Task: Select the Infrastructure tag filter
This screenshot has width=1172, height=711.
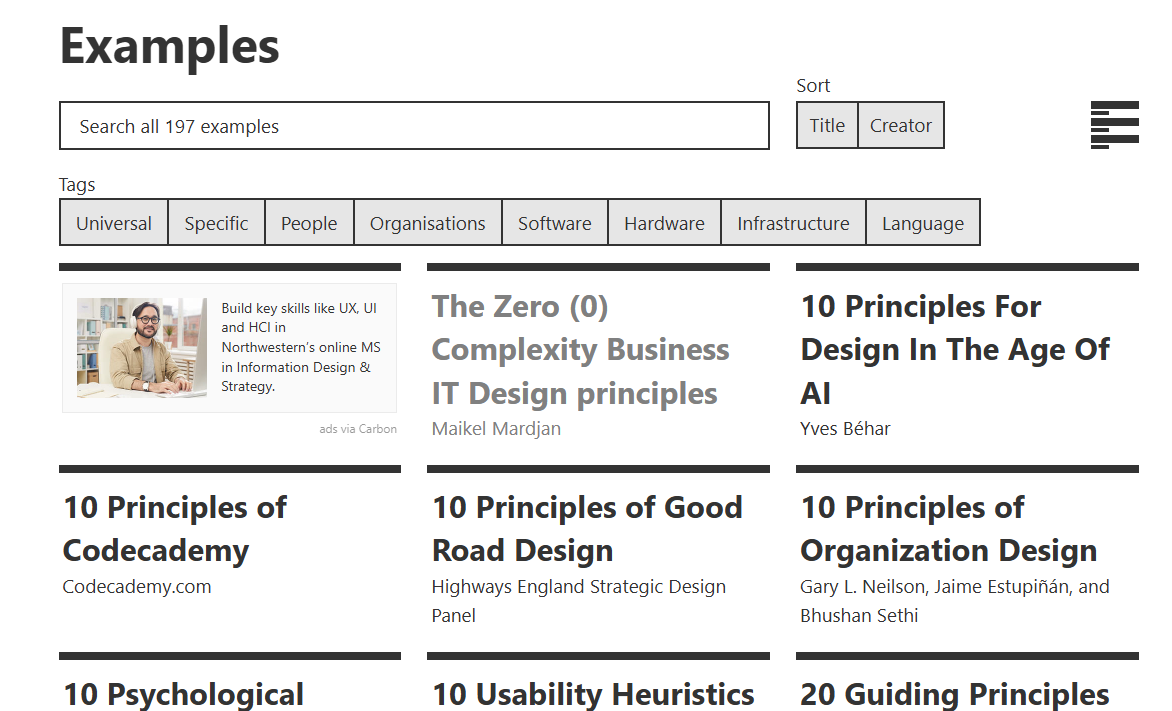Action: [793, 223]
